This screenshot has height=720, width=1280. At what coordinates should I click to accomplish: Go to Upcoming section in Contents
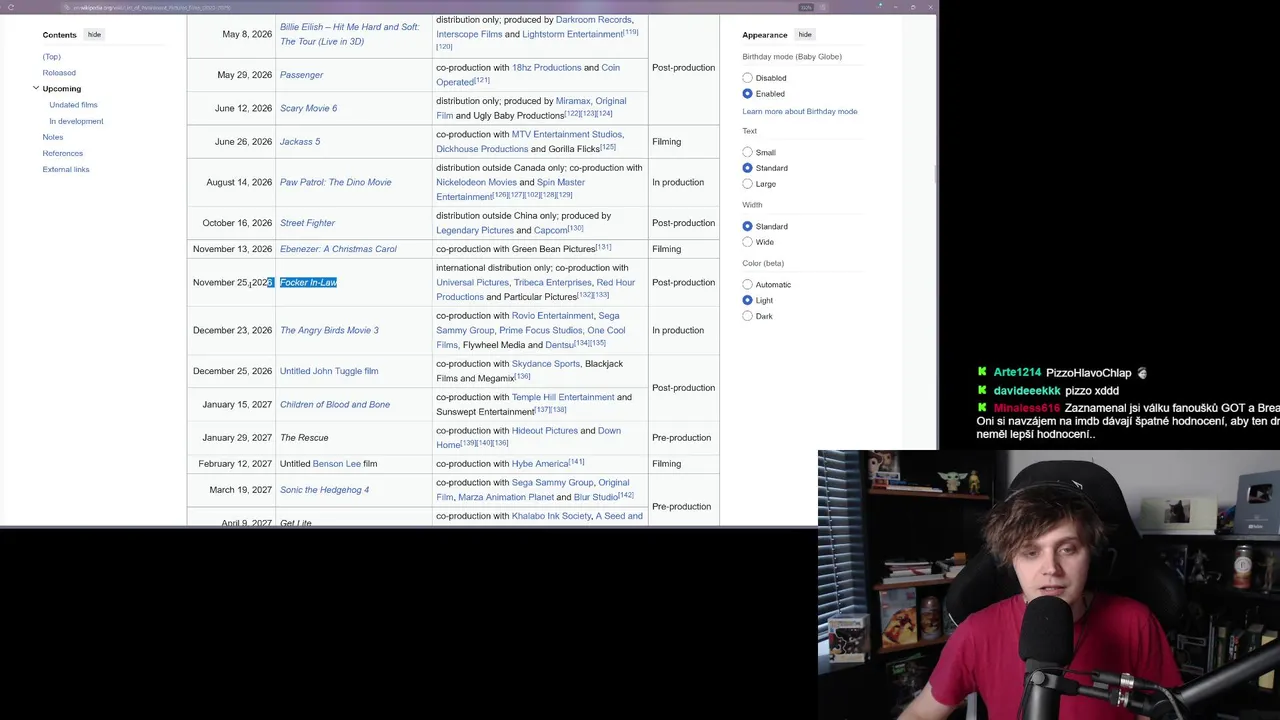point(61,88)
